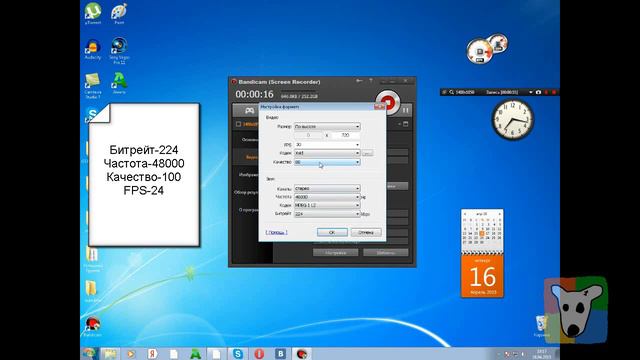Screen dimensions: 640x360
Task: Open the Размер video size dropdown
Action: [327, 127]
